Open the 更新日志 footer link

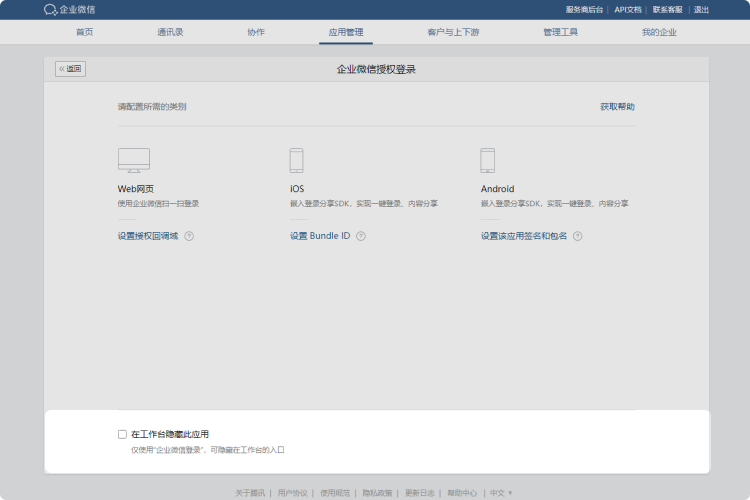coord(419,493)
